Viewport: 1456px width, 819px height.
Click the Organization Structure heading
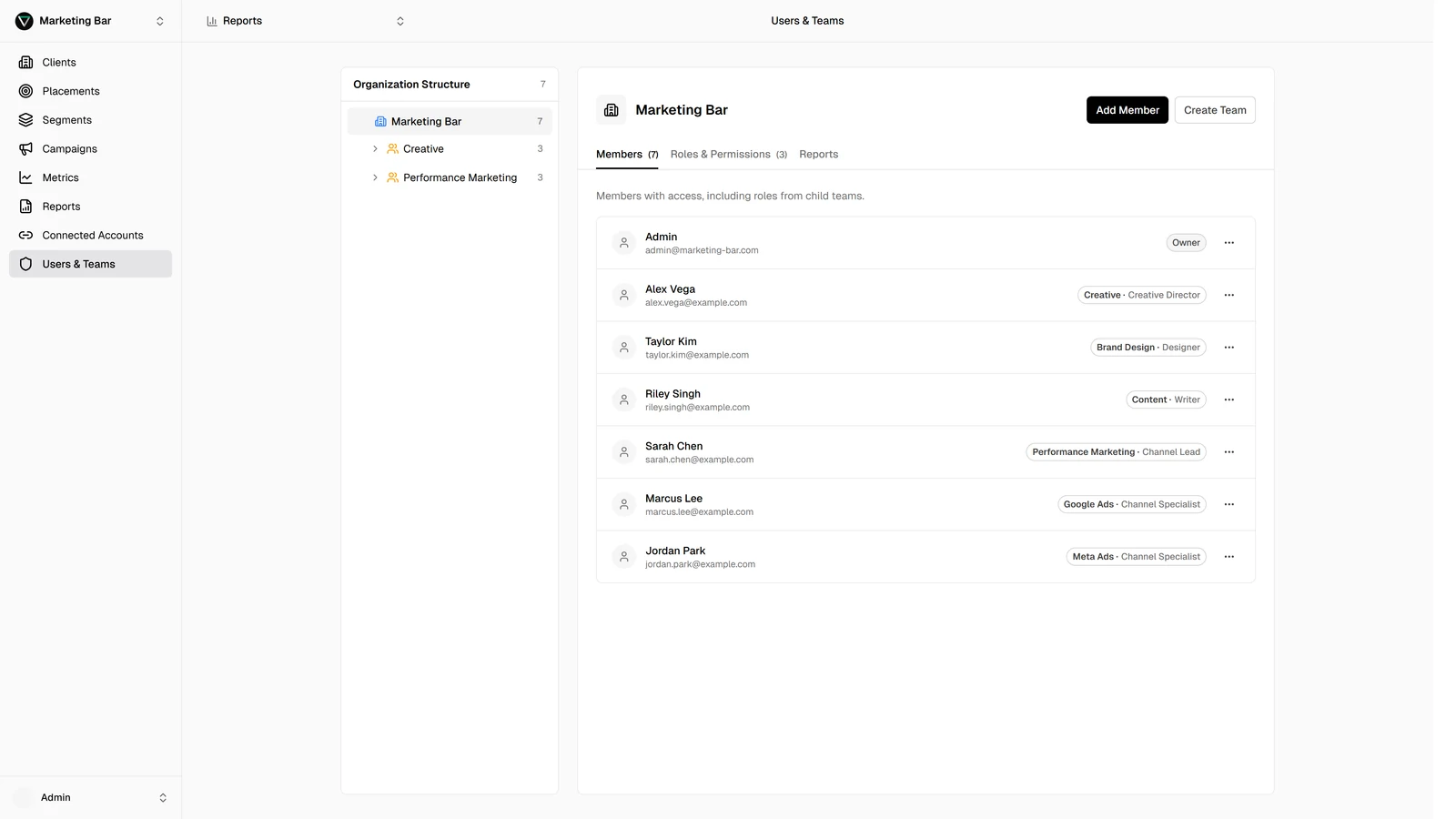coord(411,84)
